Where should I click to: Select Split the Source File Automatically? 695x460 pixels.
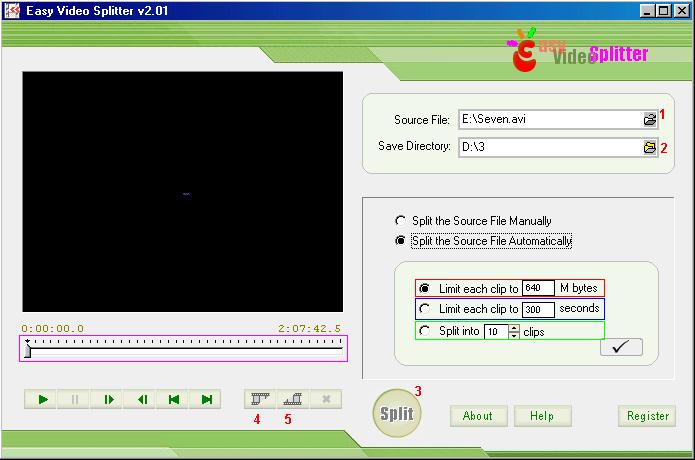[401, 241]
